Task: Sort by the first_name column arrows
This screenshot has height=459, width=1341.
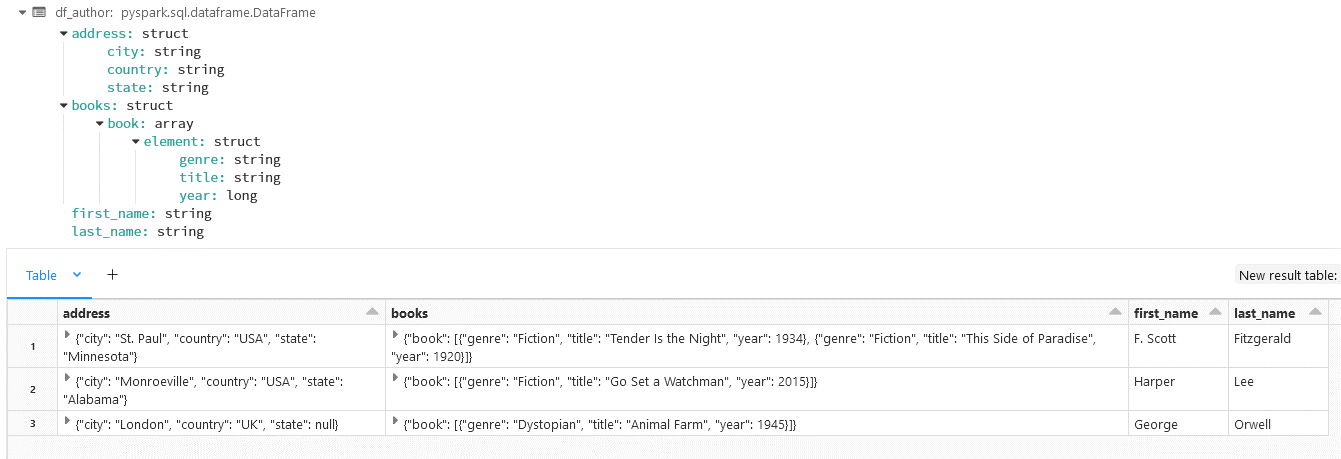Action: (1215, 313)
